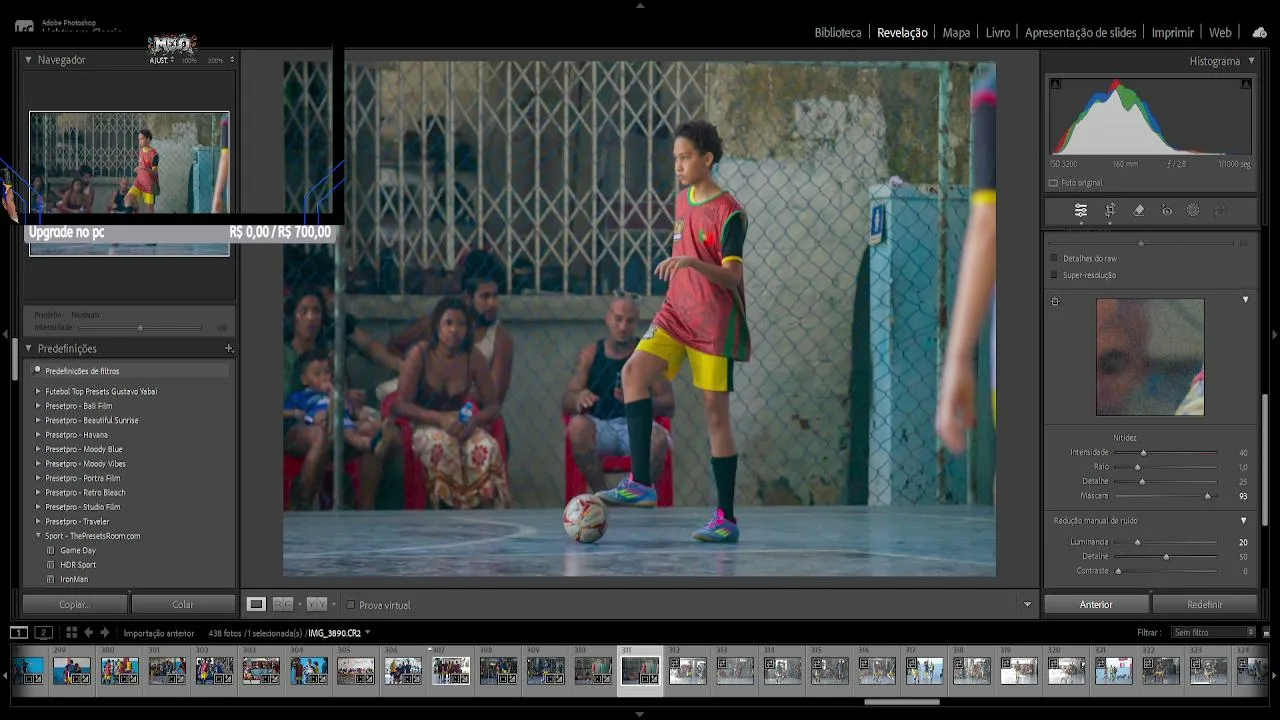Enable Prova virtual checkbox

(350, 605)
